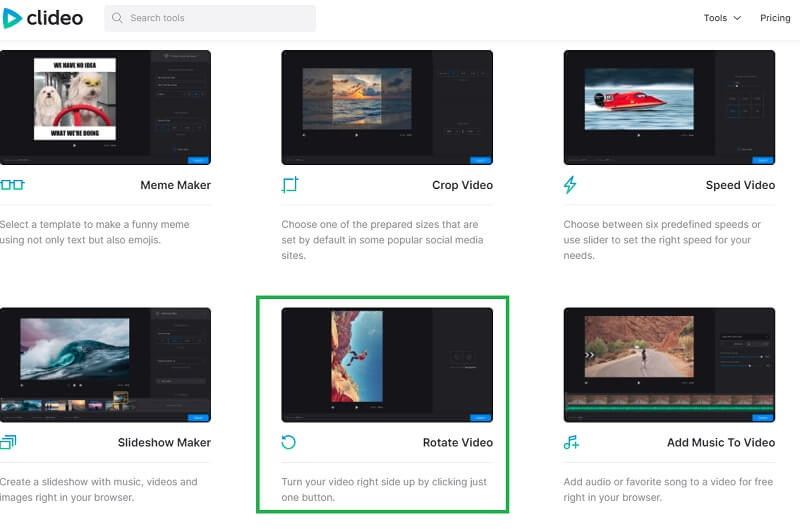Click the Meme Maker preview thumbnail

click(x=105, y=107)
